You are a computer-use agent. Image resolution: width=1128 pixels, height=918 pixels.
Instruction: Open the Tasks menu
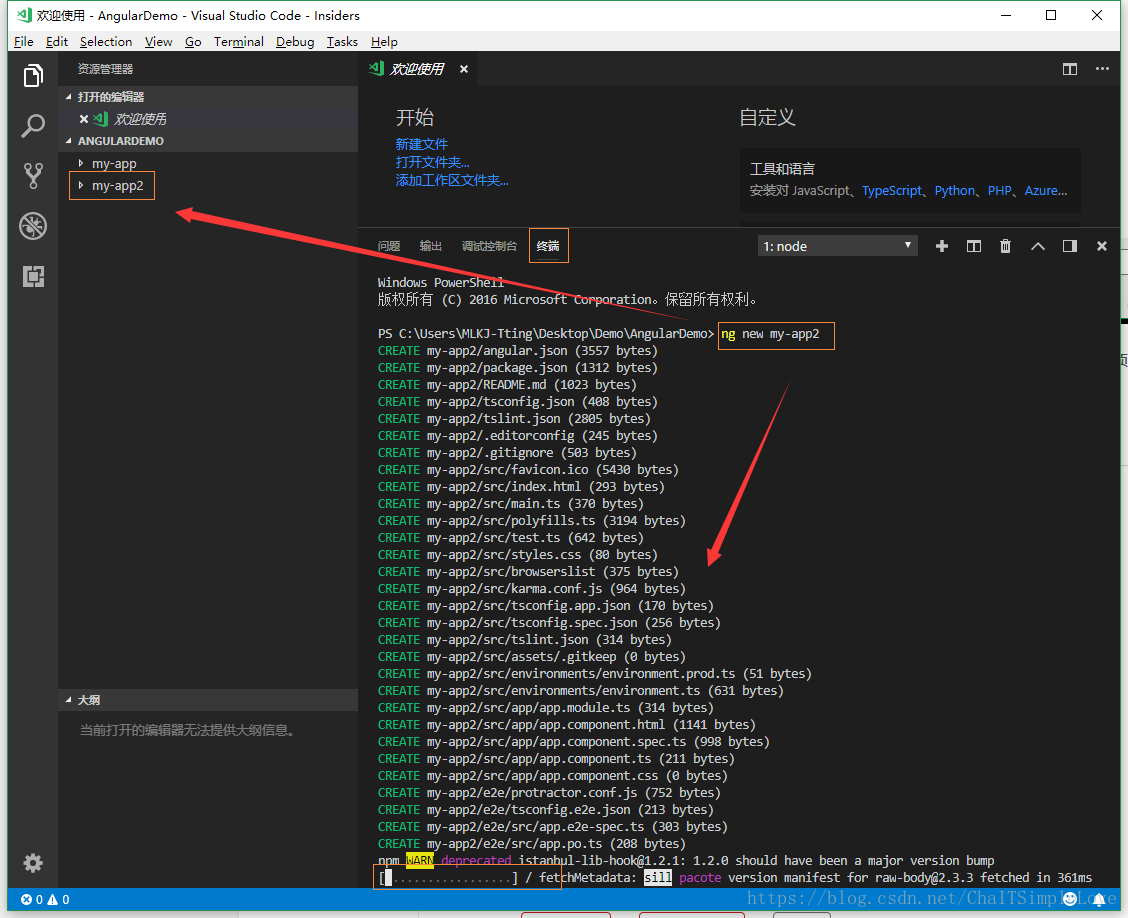click(x=342, y=42)
